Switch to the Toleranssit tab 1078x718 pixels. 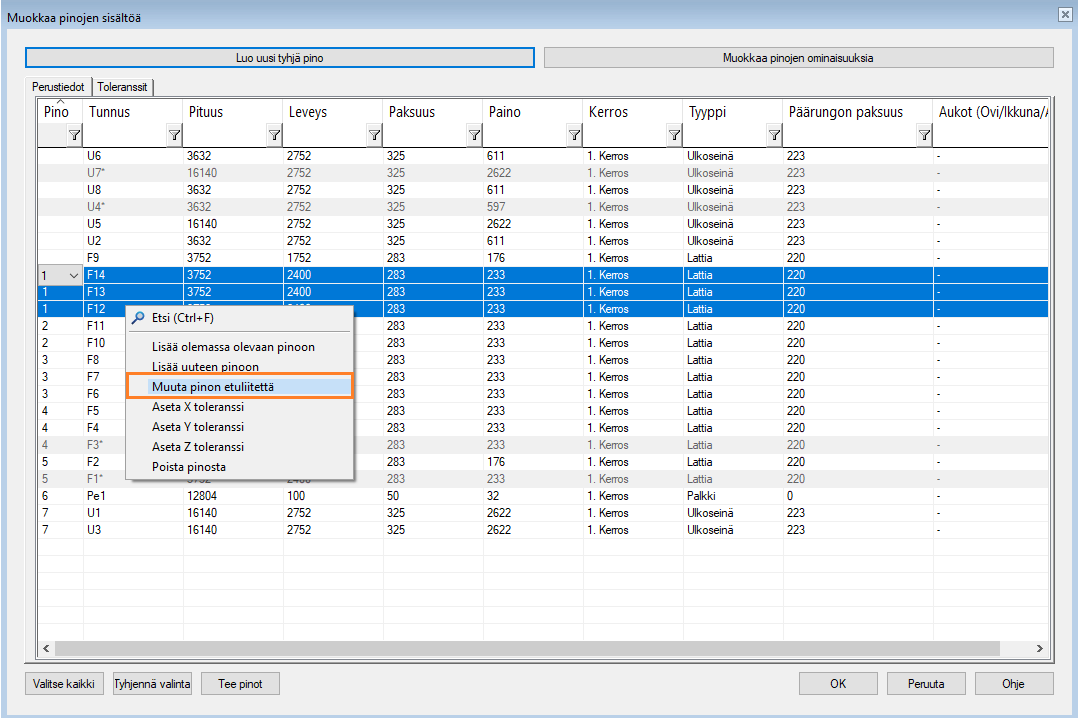click(x=123, y=87)
